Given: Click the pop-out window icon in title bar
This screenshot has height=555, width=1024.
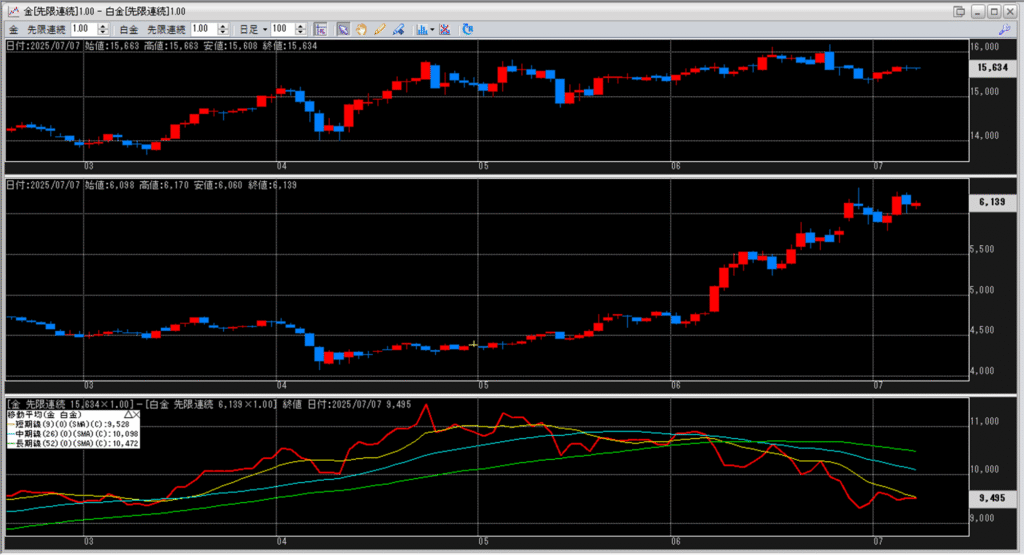Looking at the screenshot, I should (x=960, y=11).
